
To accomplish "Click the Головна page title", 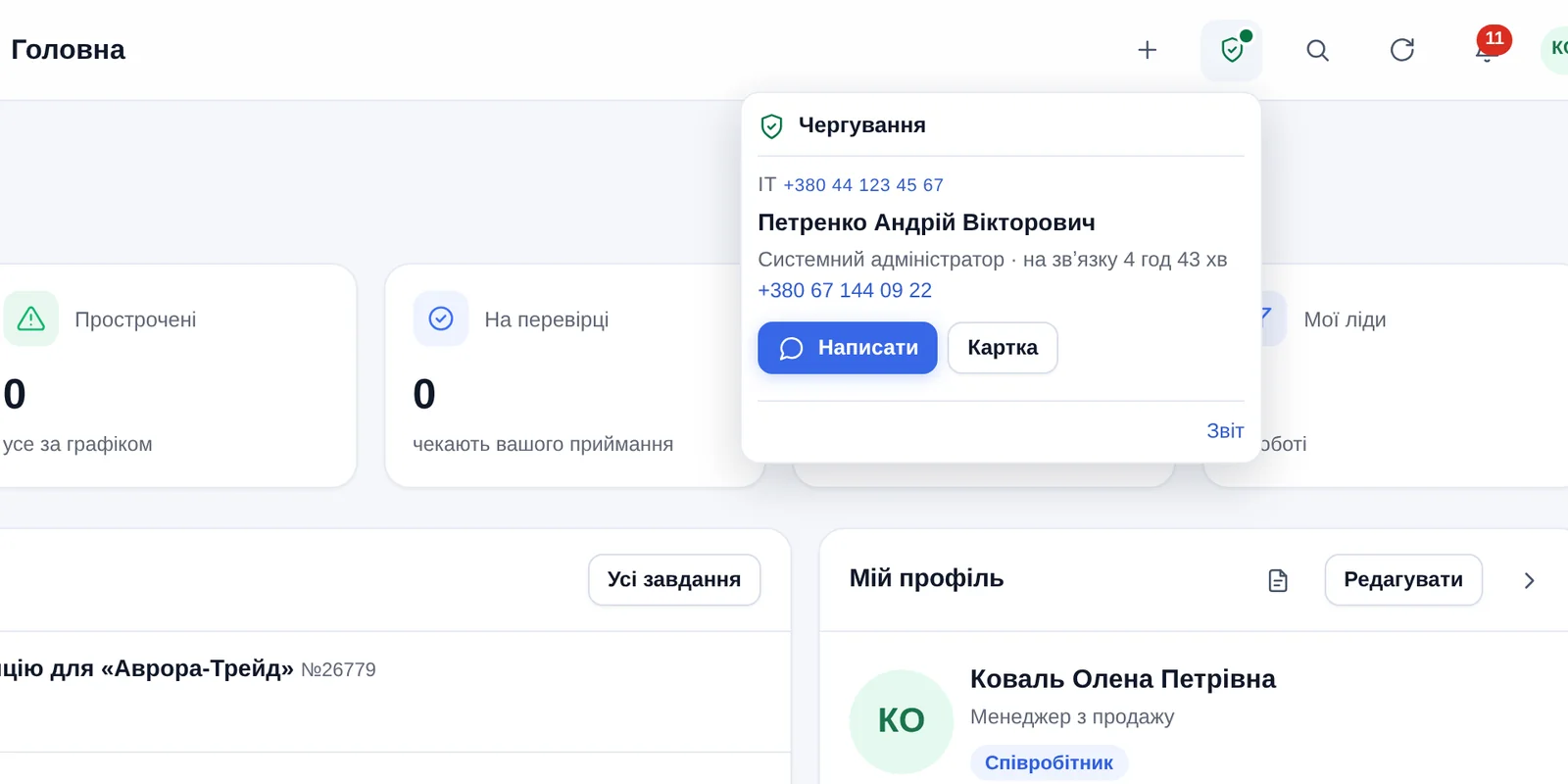I will click(69, 50).
